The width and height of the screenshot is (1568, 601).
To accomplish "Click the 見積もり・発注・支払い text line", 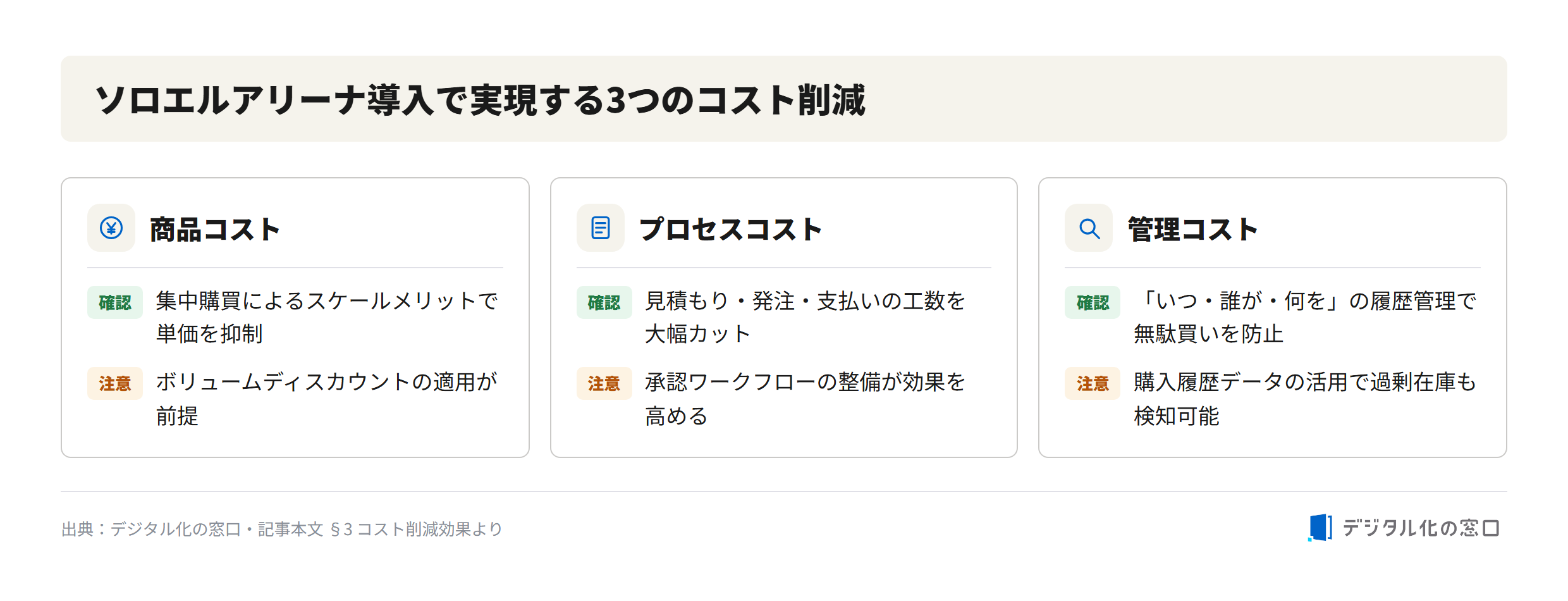I will tap(805, 300).
